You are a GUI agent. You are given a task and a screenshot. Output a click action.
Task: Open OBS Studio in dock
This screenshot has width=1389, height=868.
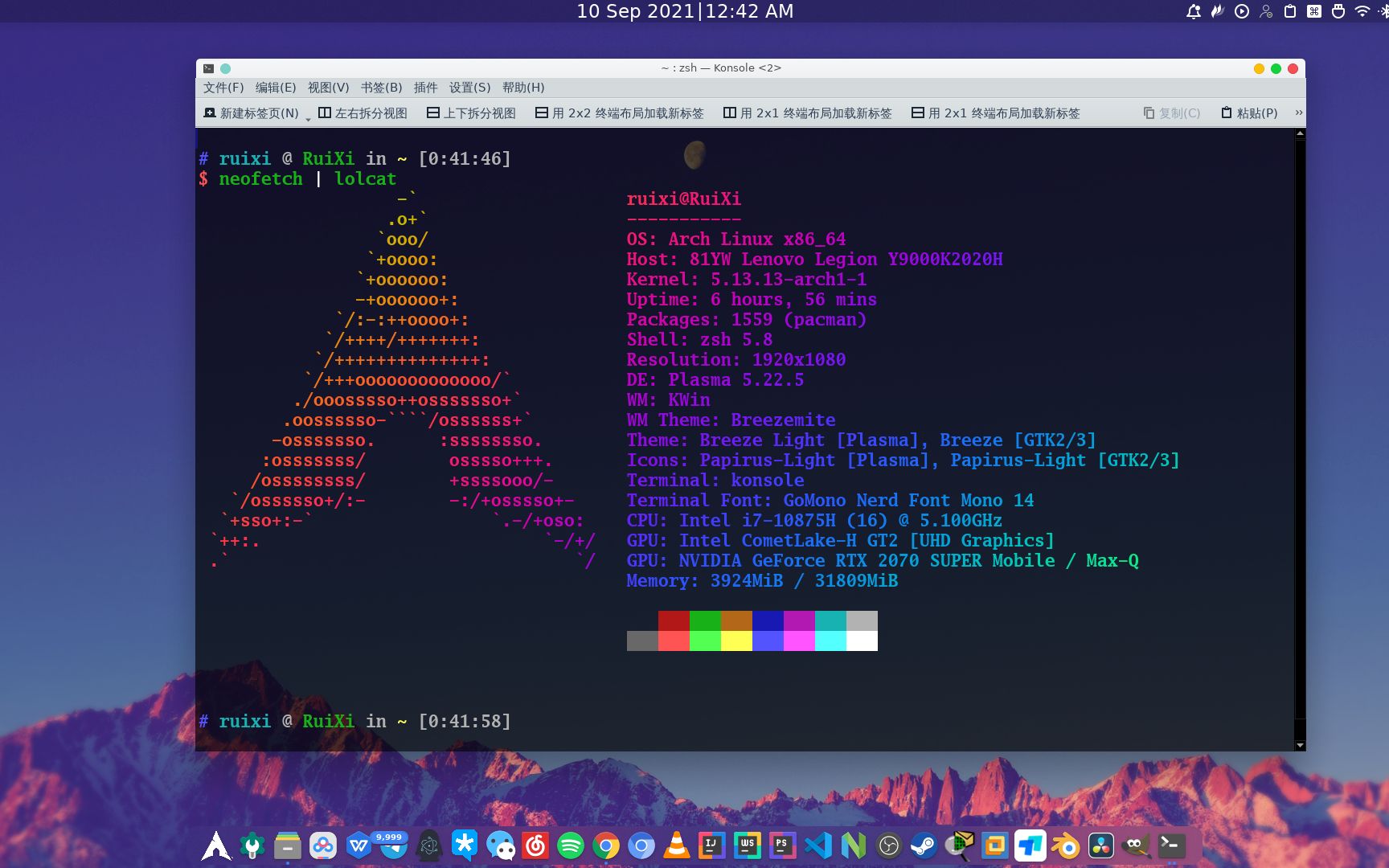888,845
